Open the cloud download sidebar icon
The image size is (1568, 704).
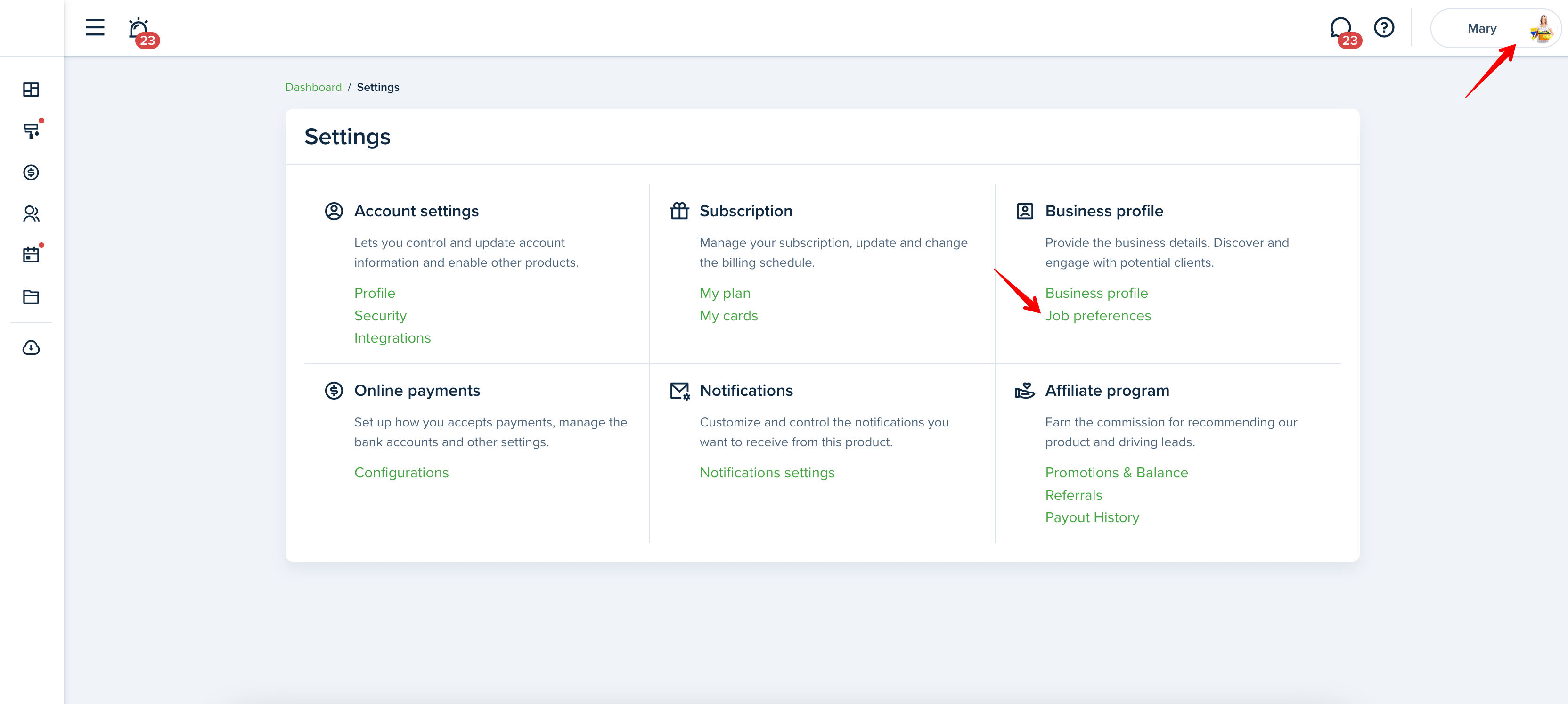pos(31,347)
